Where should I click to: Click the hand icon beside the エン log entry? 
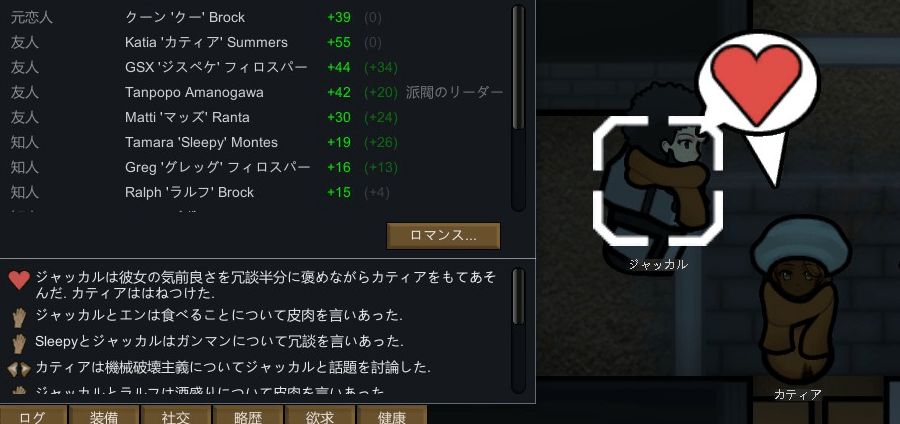point(19,317)
